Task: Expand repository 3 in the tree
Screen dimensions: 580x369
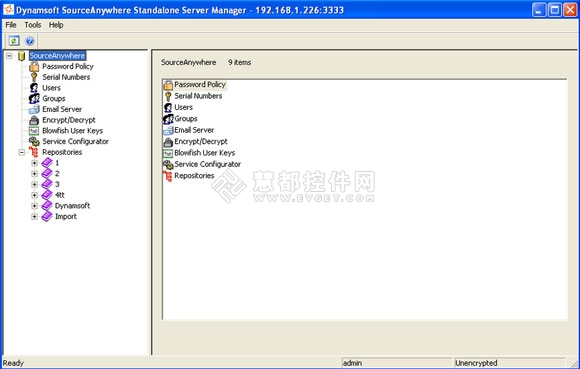Action: 34,184
